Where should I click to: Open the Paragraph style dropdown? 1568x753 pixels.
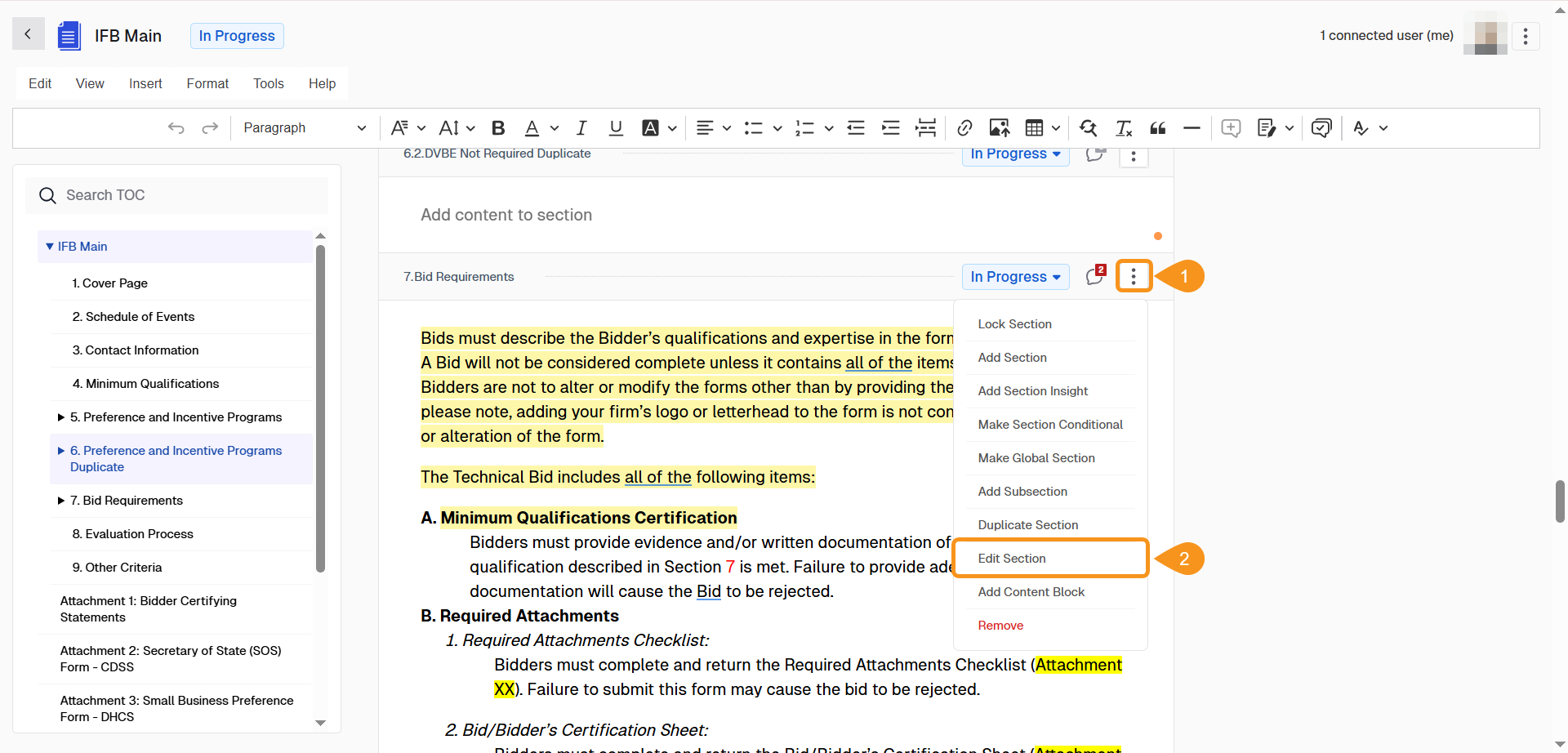click(x=304, y=128)
